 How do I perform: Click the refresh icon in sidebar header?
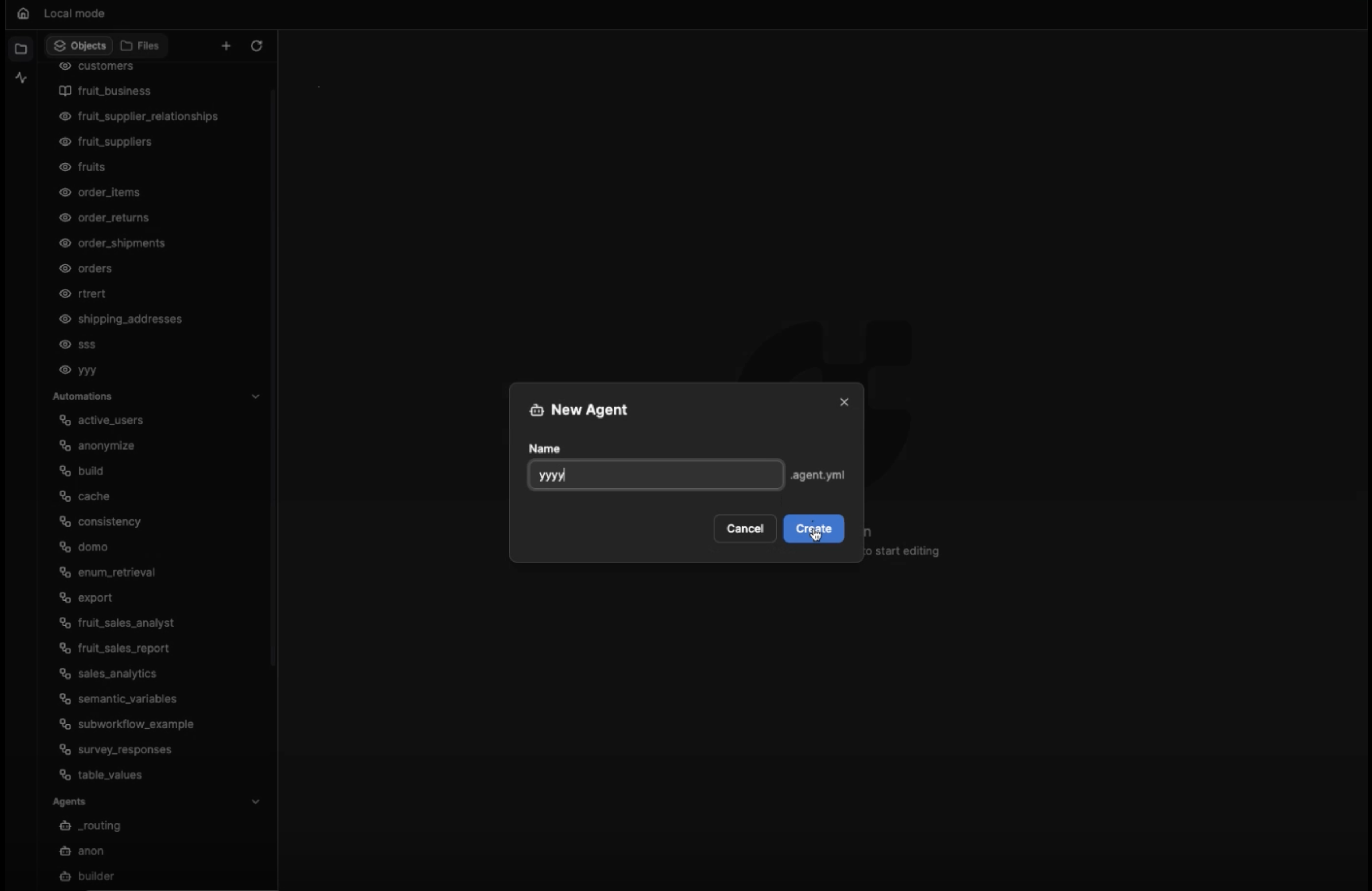coord(257,45)
